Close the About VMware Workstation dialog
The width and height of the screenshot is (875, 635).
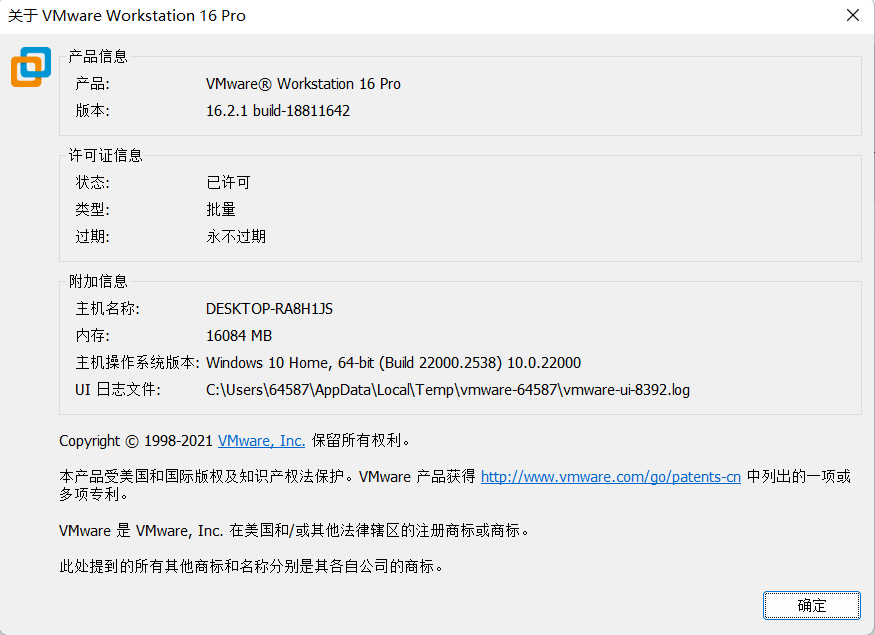(x=852, y=16)
